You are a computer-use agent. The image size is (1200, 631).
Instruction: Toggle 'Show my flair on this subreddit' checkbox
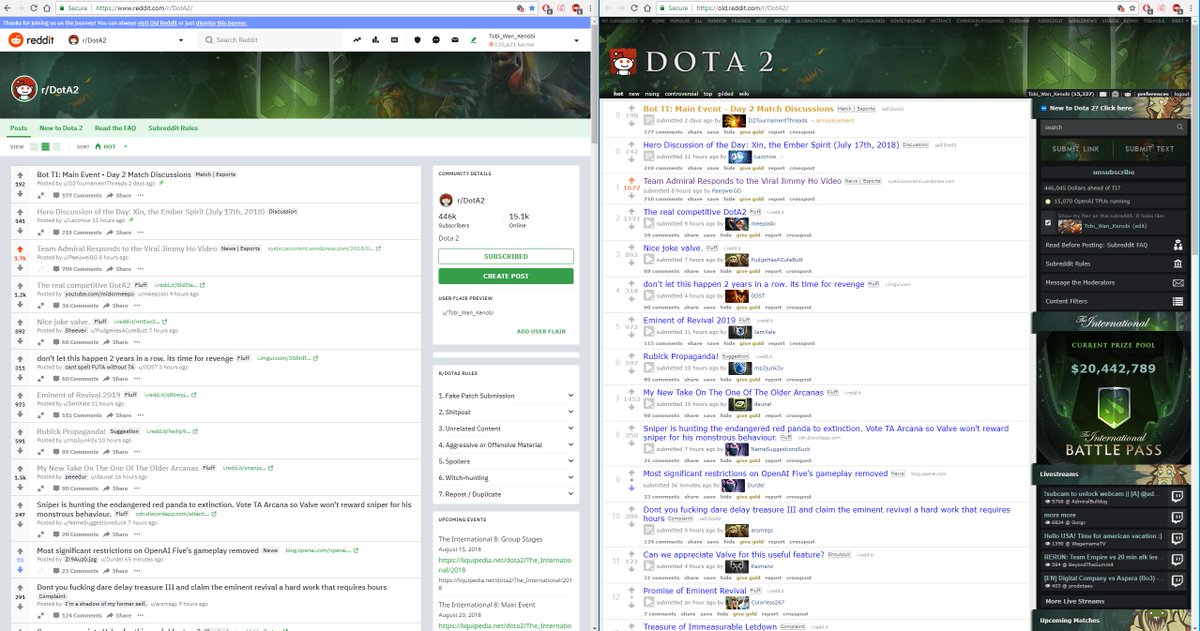tap(1048, 222)
